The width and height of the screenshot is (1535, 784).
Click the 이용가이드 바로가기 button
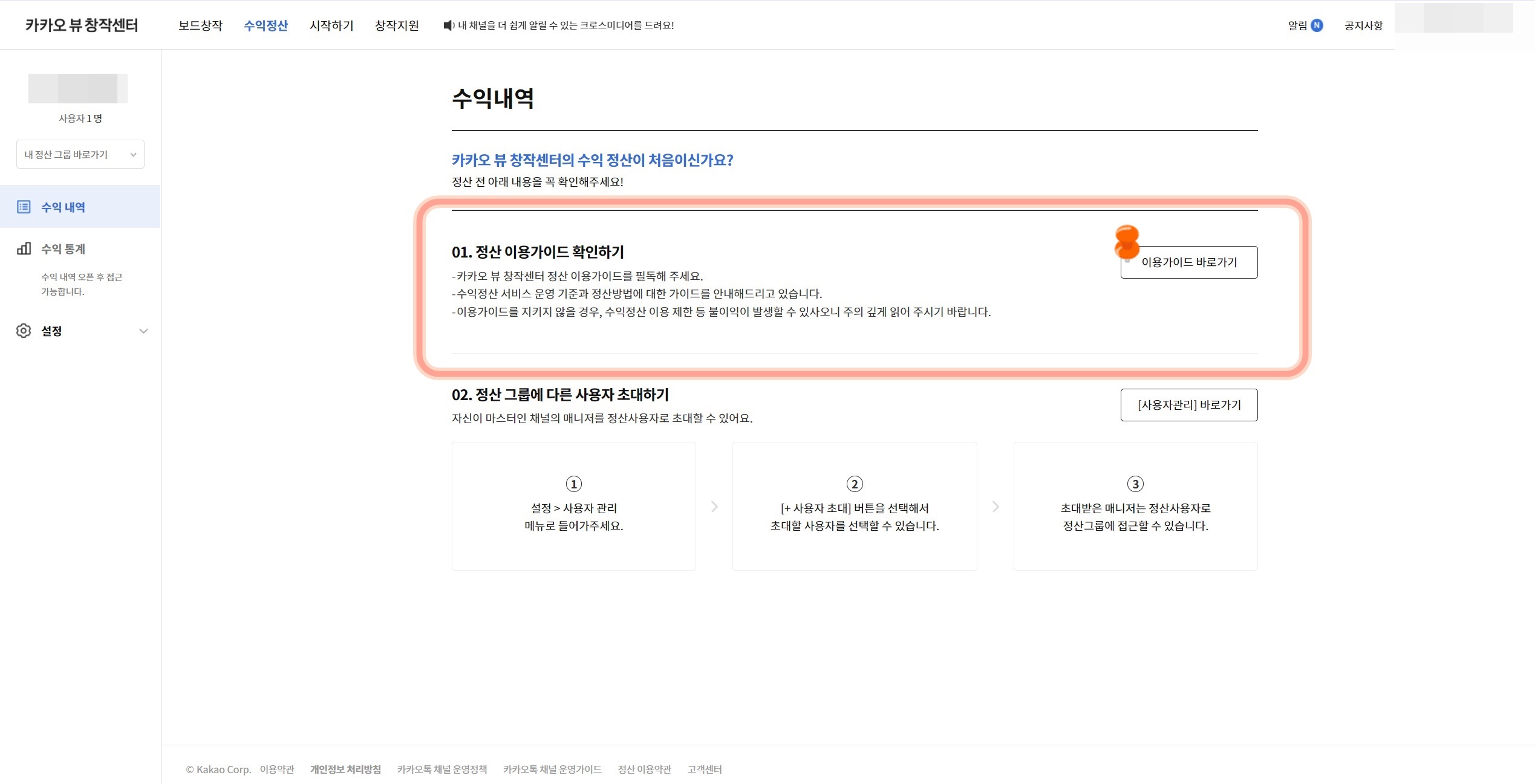pyautogui.click(x=1188, y=262)
